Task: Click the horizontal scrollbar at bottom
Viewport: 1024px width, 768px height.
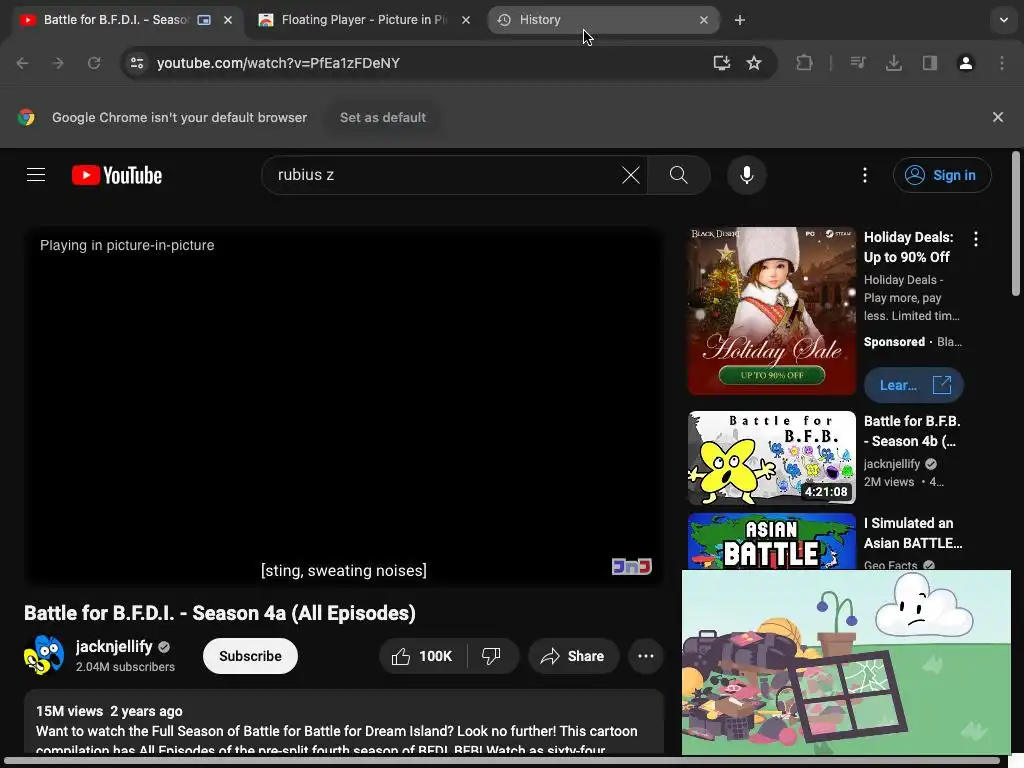Action: point(502,761)
